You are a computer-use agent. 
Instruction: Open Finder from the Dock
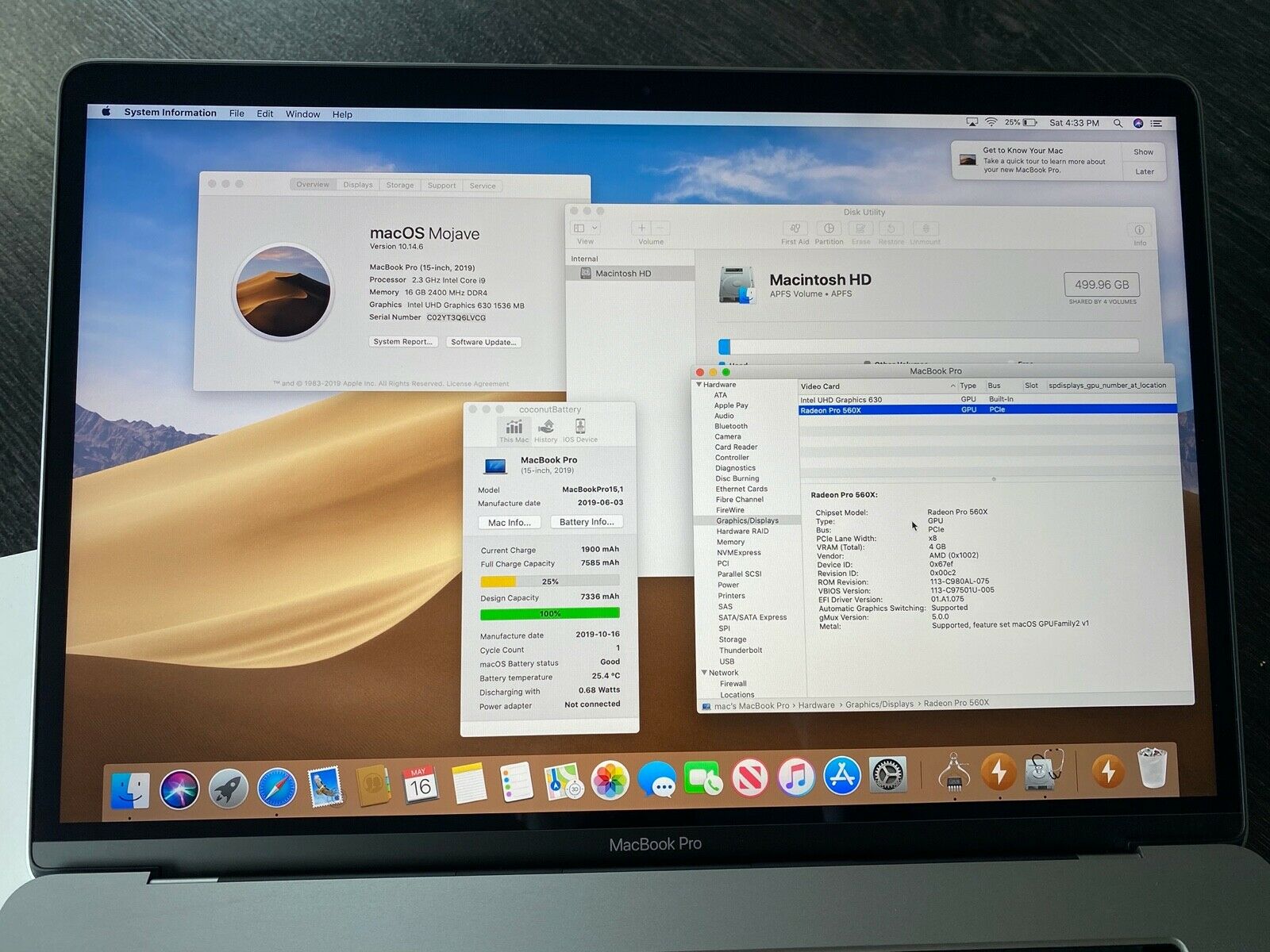pyautogui.click(x=130, y=789)
